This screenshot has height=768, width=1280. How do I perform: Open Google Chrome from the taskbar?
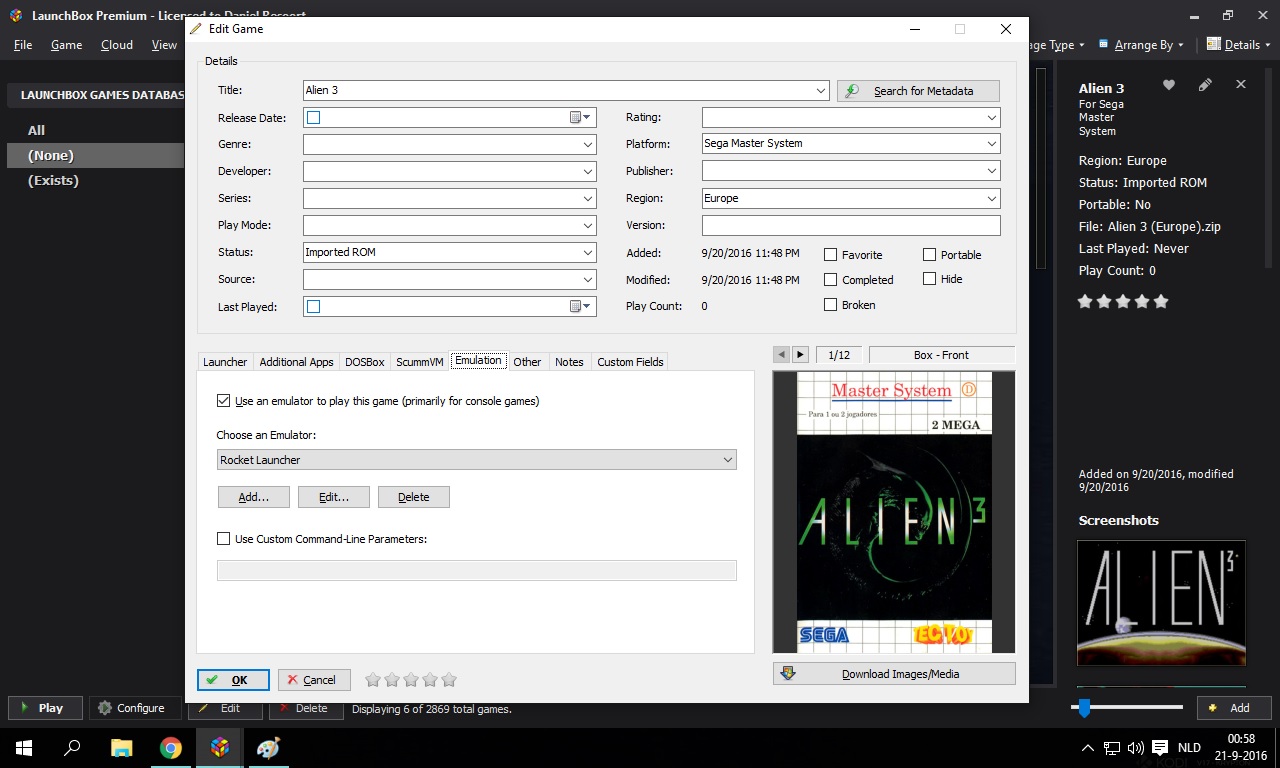coord(171,747)
